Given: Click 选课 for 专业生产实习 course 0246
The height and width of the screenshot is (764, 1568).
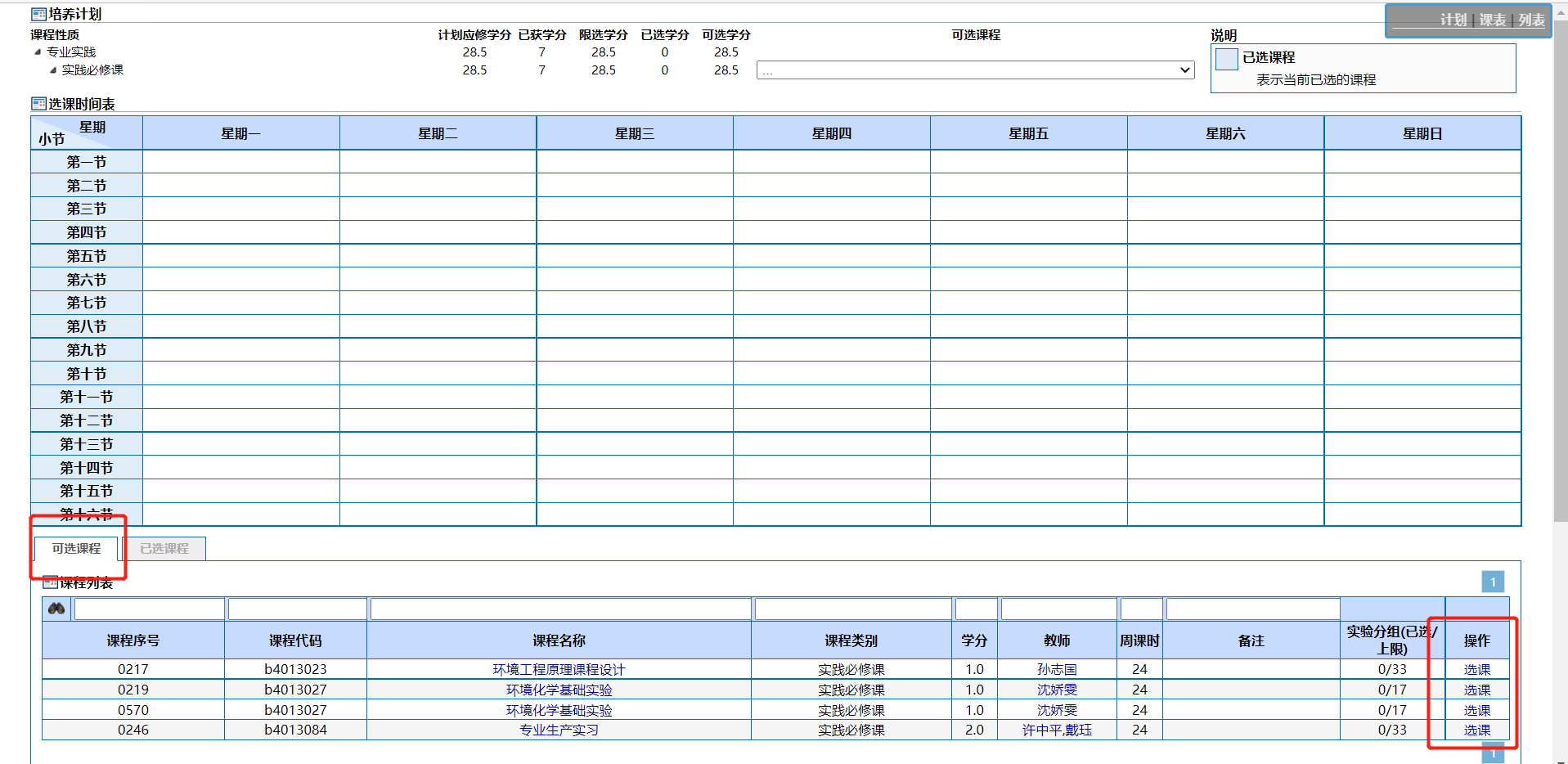Looking at the screenshot, I should click(x=1476, y=730).
